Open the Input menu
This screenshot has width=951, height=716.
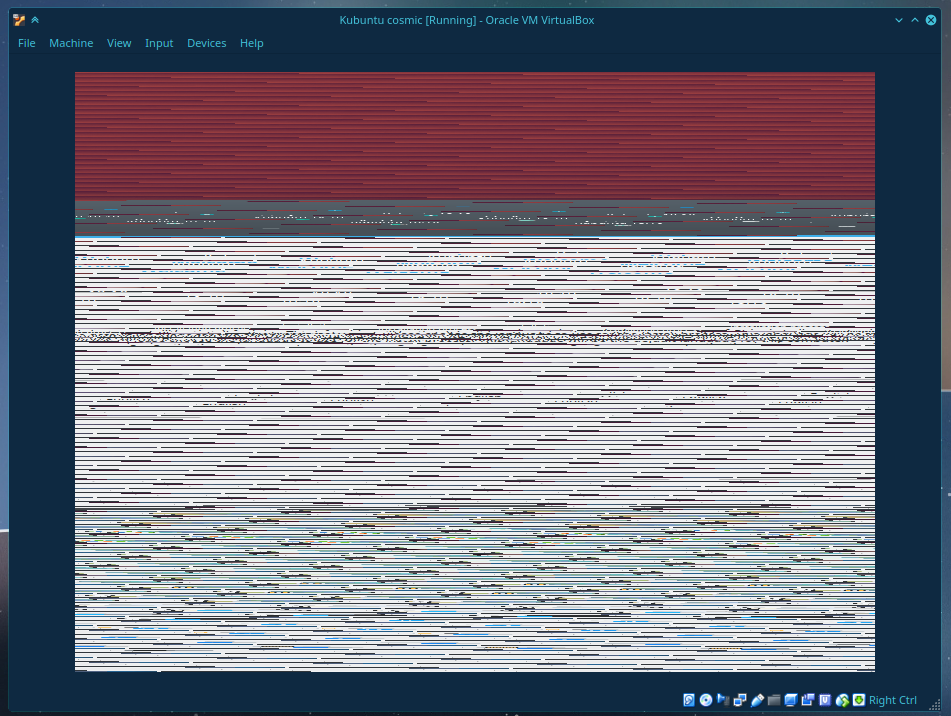159,43
